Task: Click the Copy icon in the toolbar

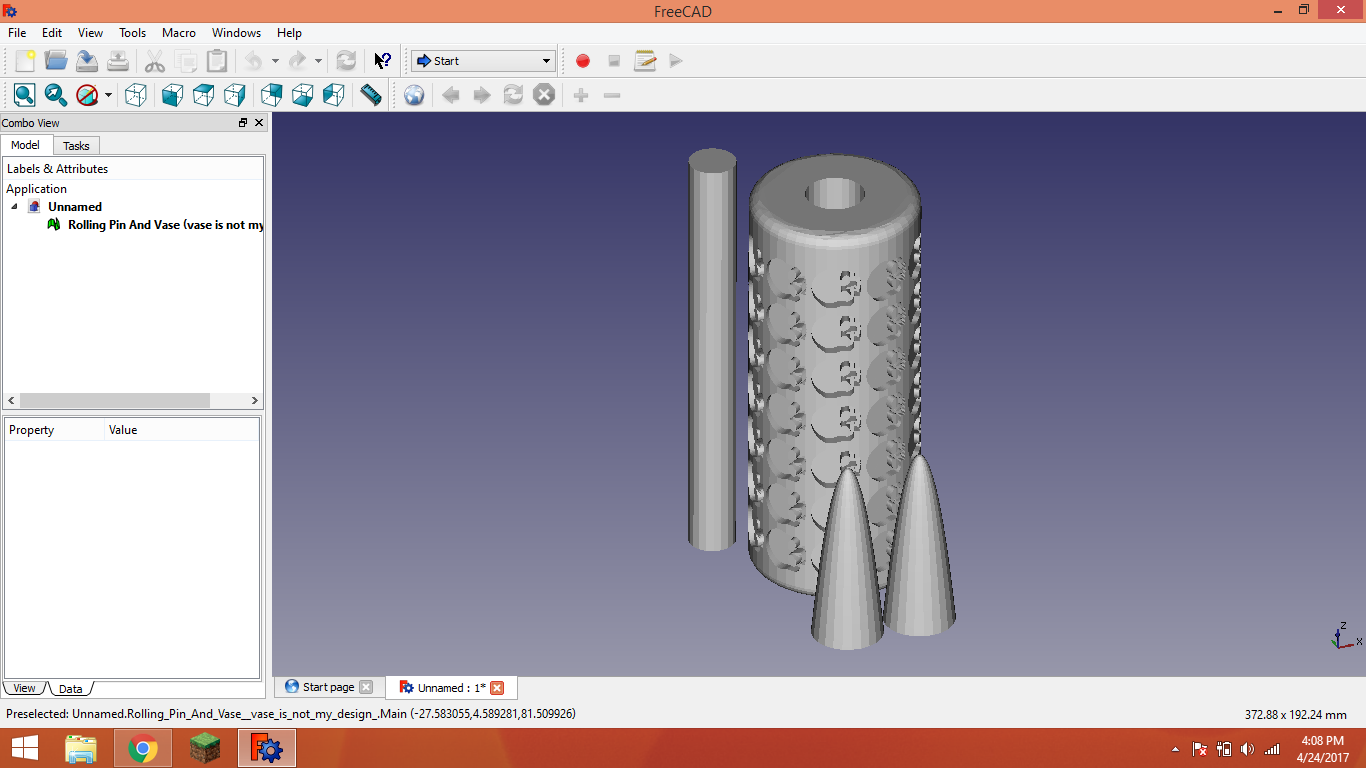Action: (186, 61)
